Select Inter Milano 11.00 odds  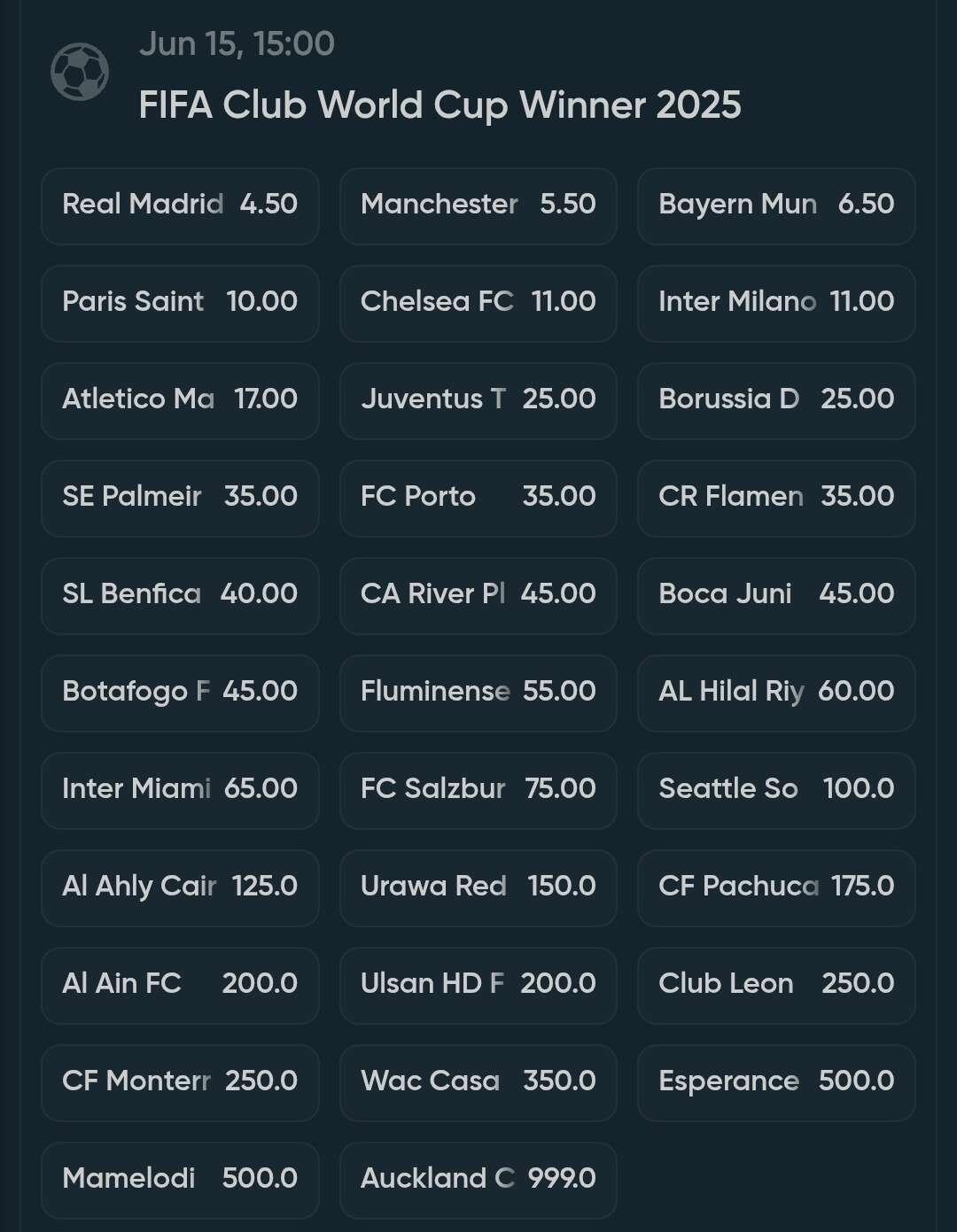click(x=776, y=303)
